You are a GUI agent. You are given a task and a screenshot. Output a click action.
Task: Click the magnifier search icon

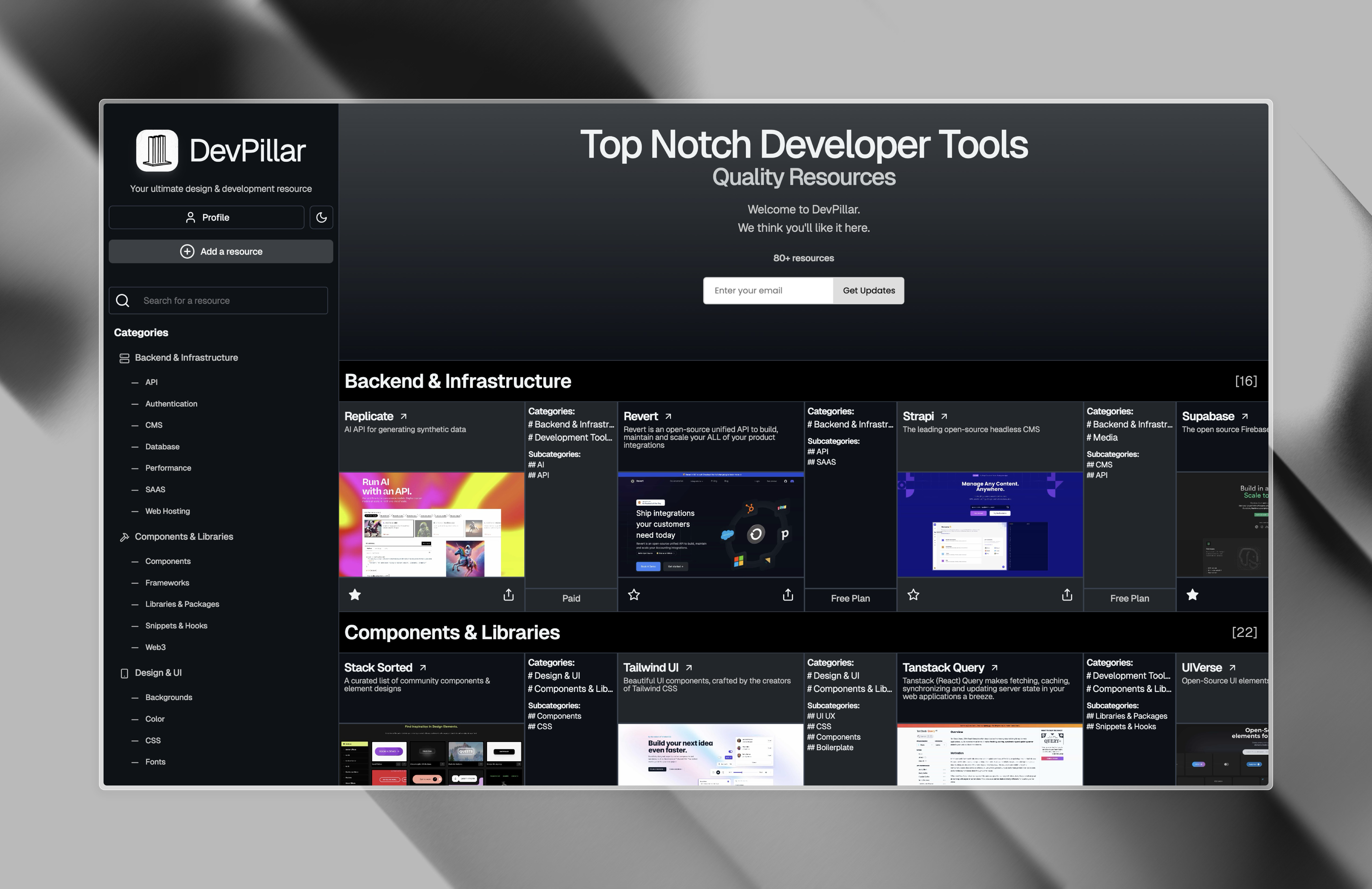point(123,300)
